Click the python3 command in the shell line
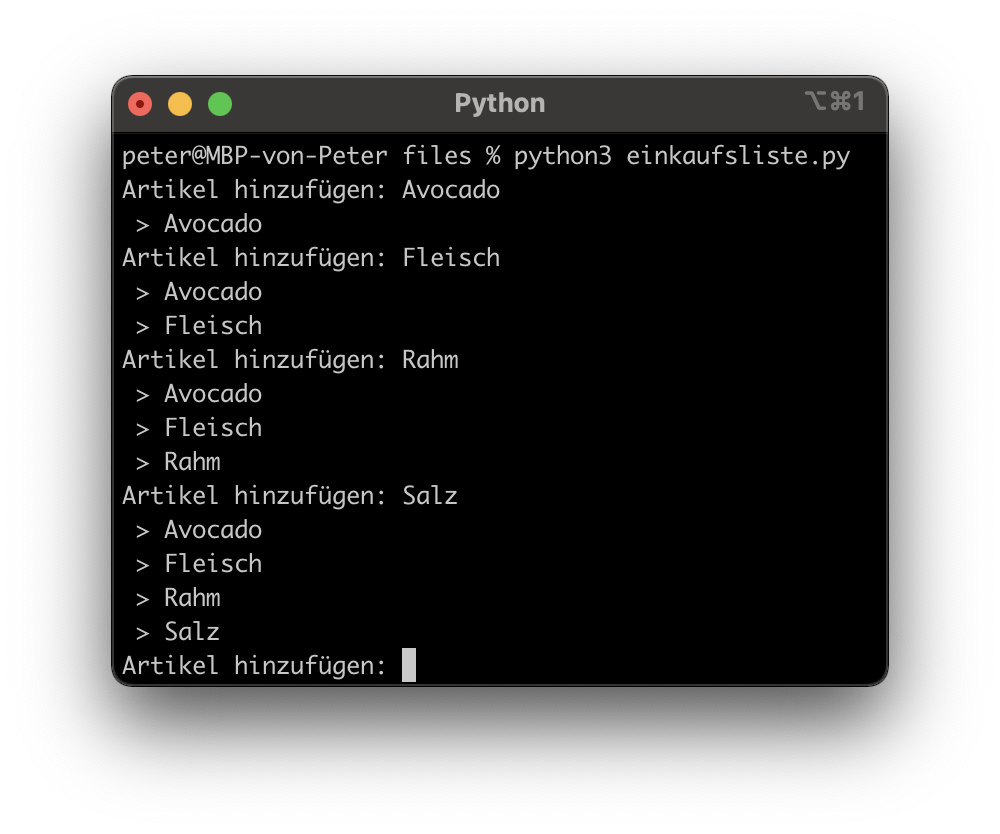1000x834 pixels. (562, 156)
